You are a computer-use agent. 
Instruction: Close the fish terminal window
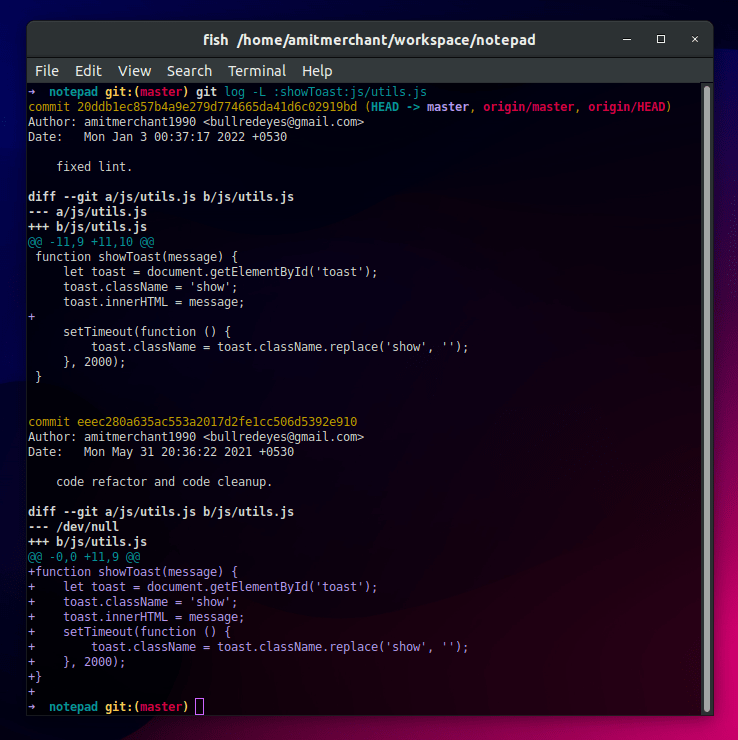pos(695,39)
